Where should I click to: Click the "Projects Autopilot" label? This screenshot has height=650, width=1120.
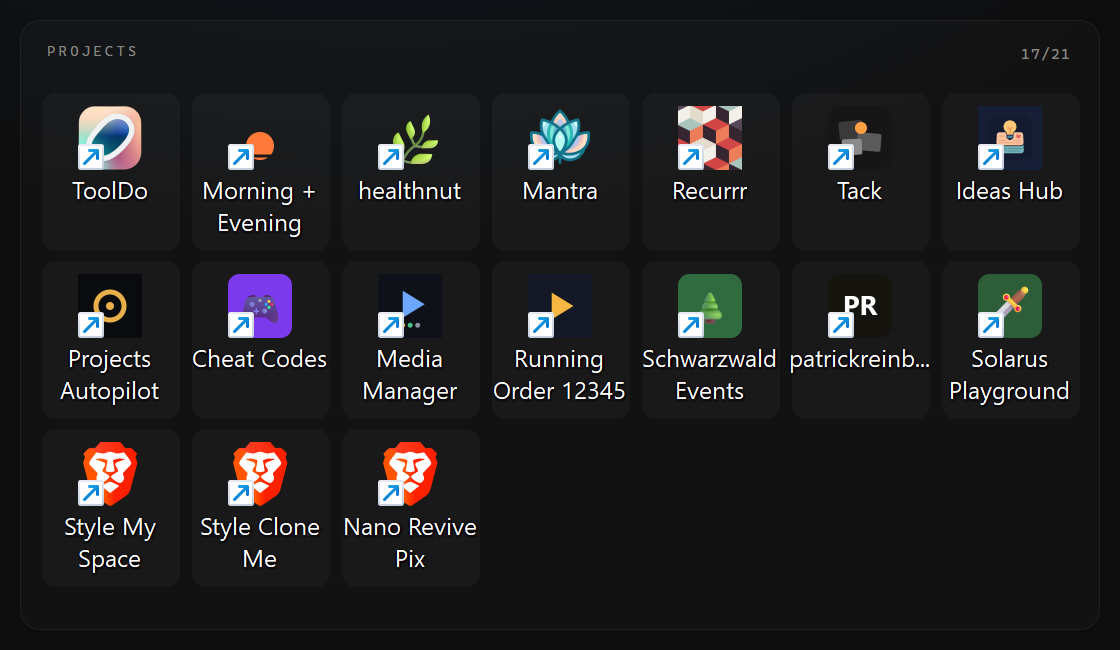[110, 375]
